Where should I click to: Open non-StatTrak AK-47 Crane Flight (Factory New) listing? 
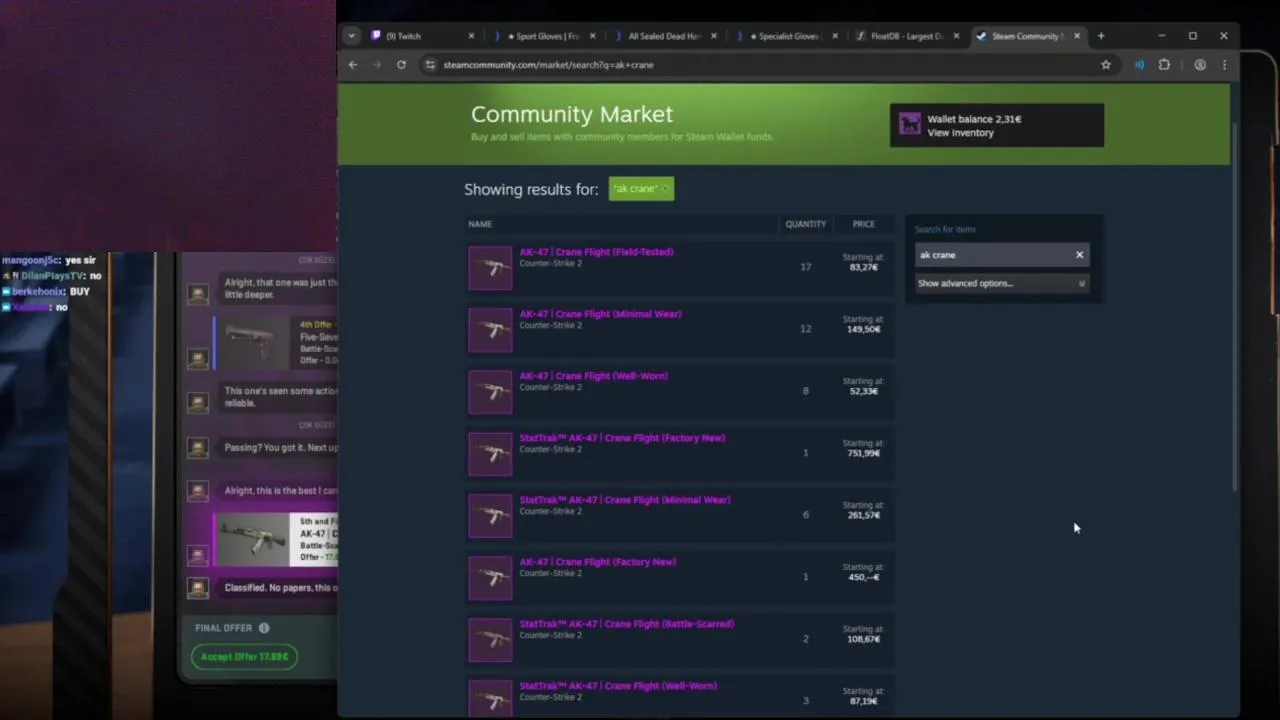597,562
